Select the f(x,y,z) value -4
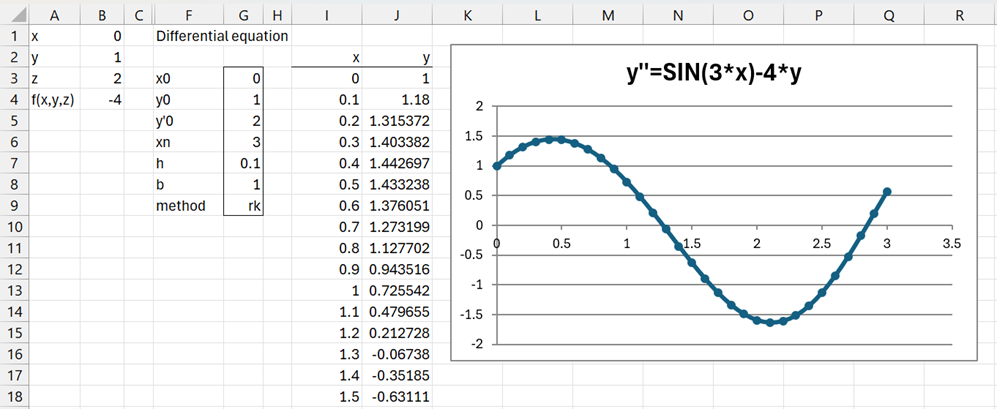 point(102,101)
